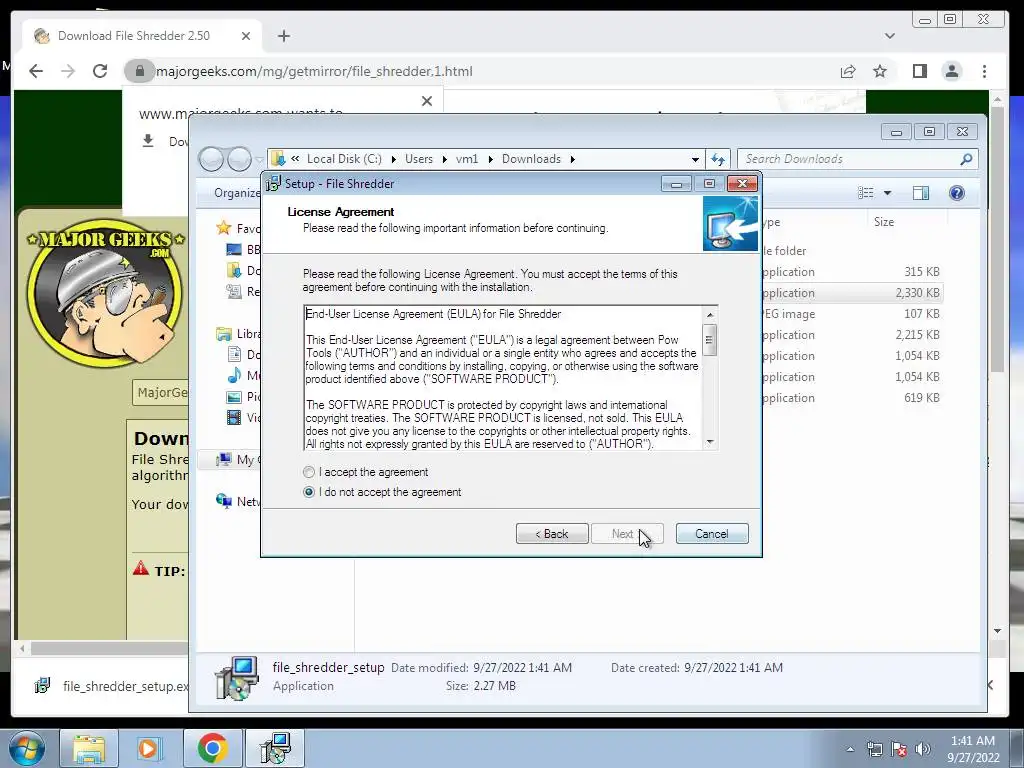
Task: Click the Explorer forward navigation button
Action: point(239,159)
